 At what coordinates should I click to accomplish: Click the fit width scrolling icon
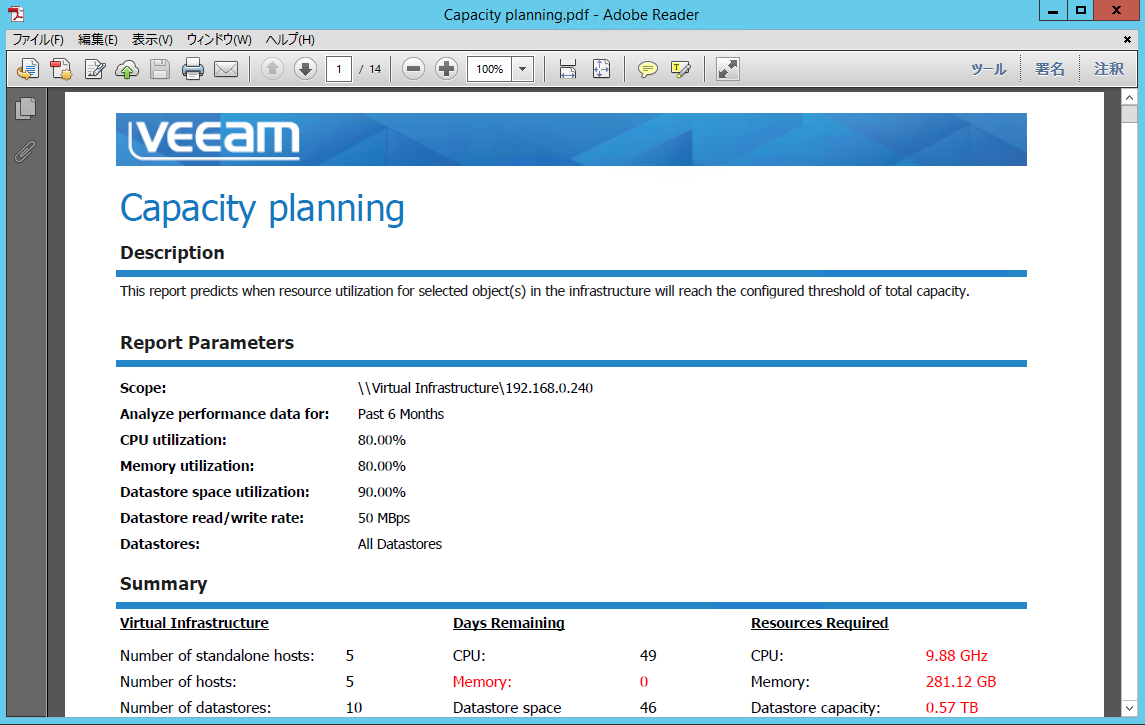[567, 69]
